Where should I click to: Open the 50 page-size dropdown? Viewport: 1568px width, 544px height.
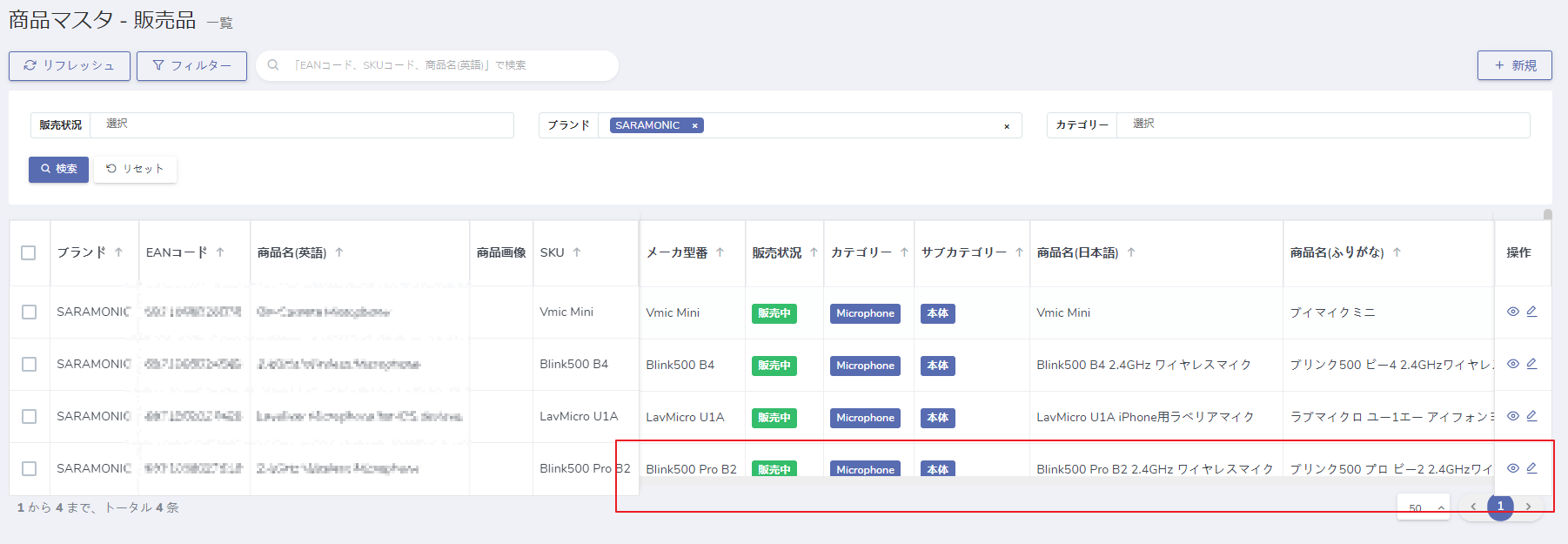click(x=1424, y=507)
